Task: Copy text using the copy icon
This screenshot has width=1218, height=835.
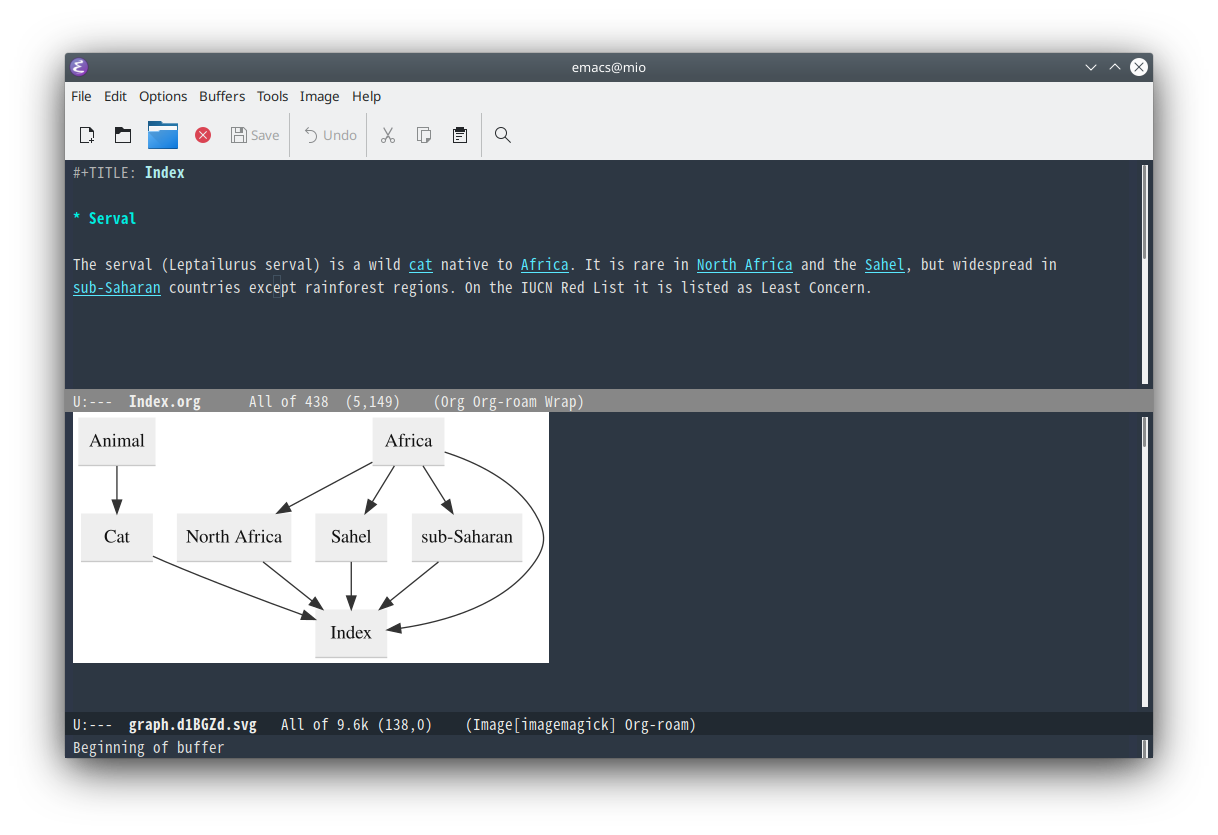Action: click(423, 134)
